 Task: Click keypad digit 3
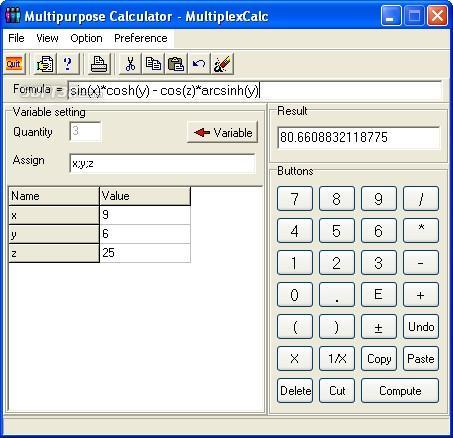379,263
